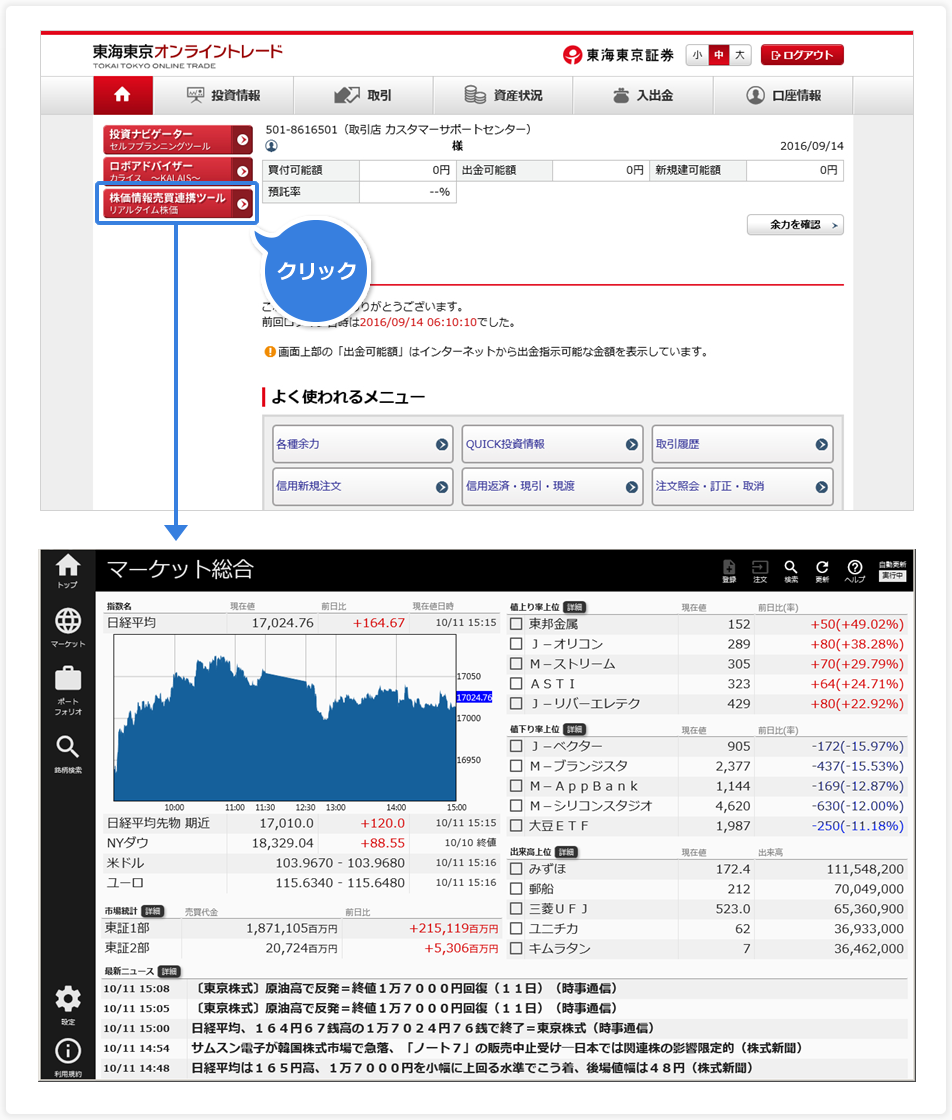Launch 株価情報売買連携ツール real-time stock tool
This screenshot has height=1120, width=952.
coord(177,204)
